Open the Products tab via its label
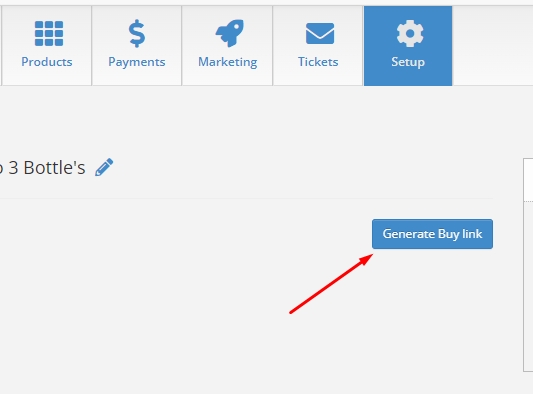The height and width of the screenshot is (394, 533). tap(47, 62)
